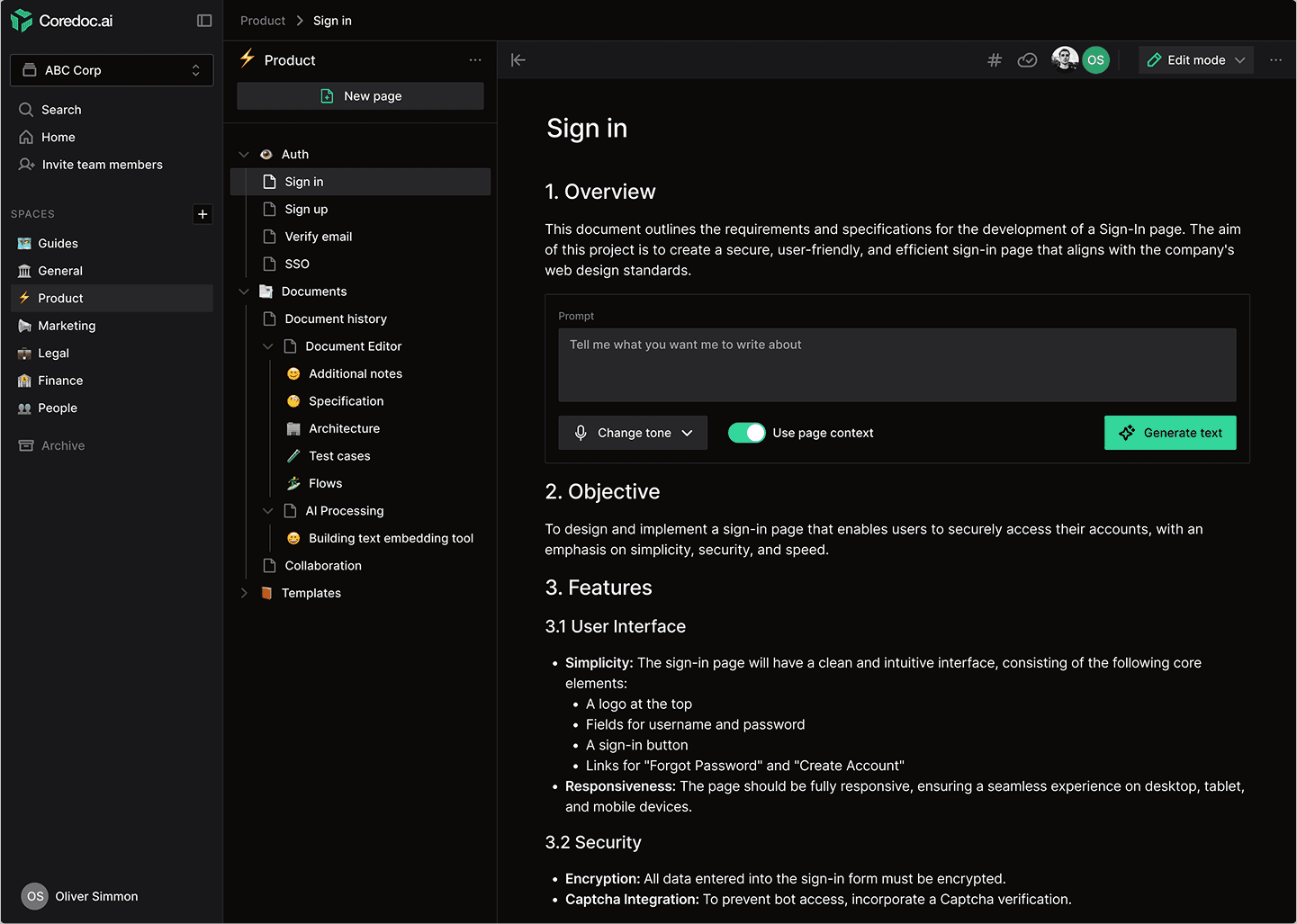Click the Archive box icon
Image resolution: width=1297 pixels, height=924 pixels.
26,445
